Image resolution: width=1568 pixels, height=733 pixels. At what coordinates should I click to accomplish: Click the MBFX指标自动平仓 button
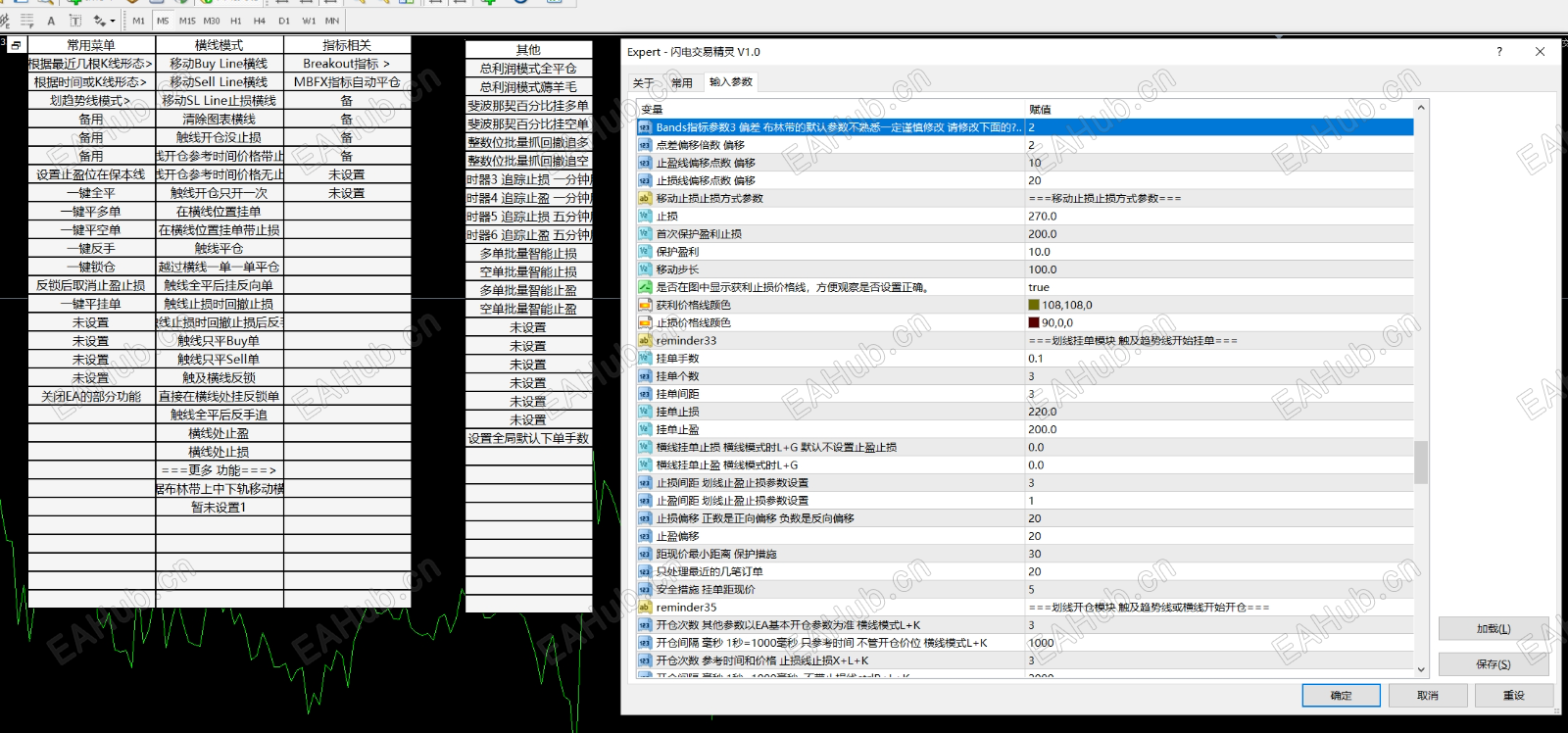(347, 82)
